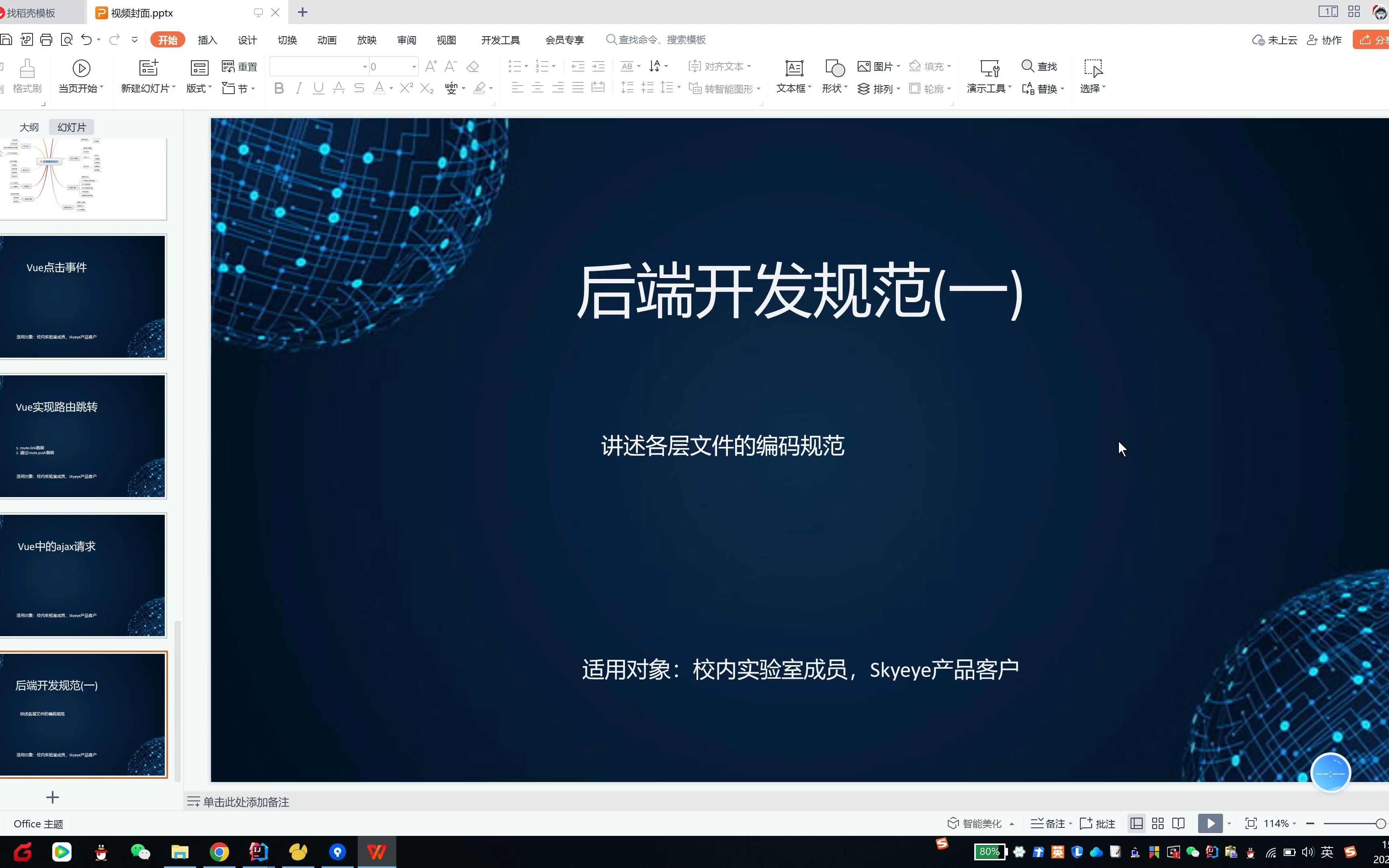The image size is (1389, 868).
Task: Open the 节 section dropdown
Action: coord(239,88)
